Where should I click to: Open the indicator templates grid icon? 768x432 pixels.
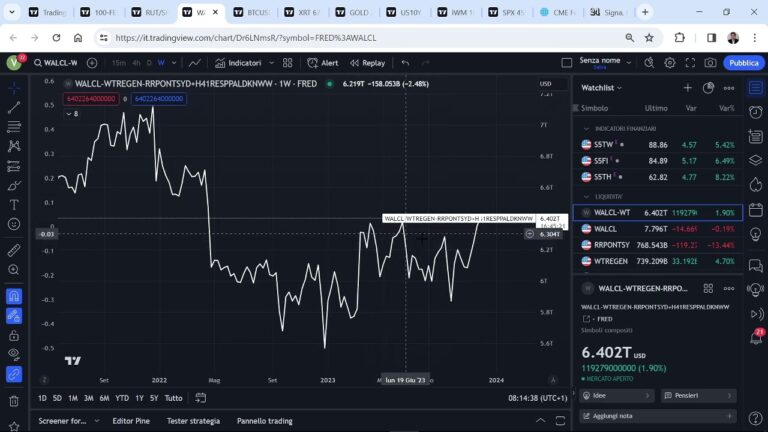pos(288,63)
